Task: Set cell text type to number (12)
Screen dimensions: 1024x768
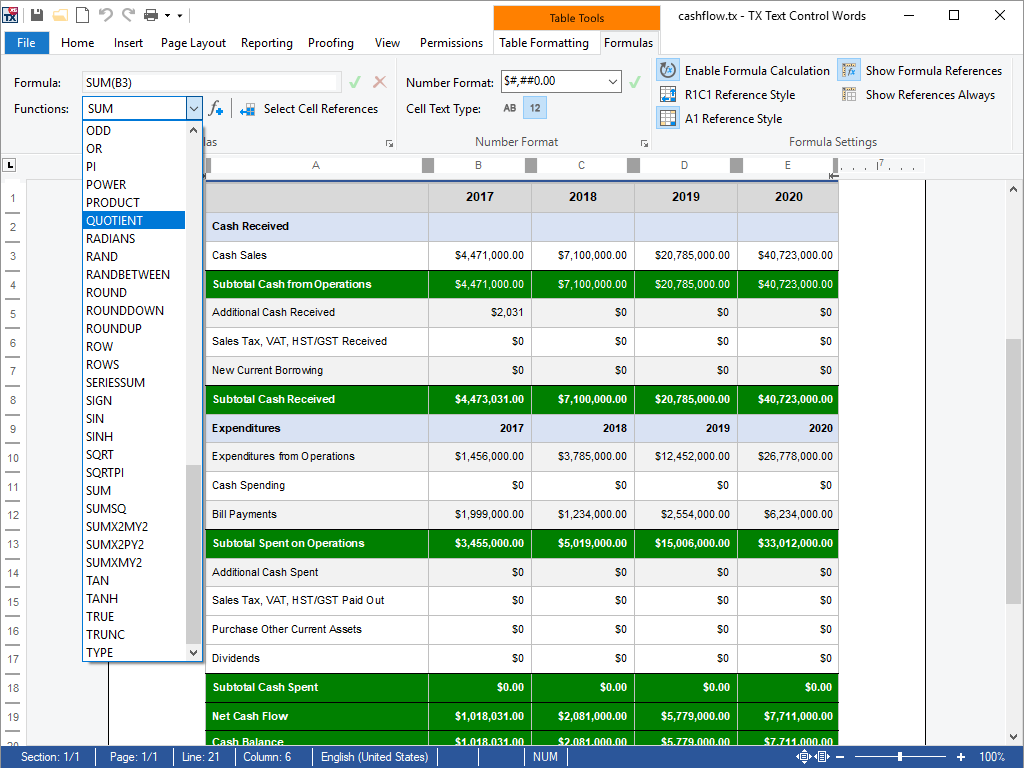Action: 535,108
